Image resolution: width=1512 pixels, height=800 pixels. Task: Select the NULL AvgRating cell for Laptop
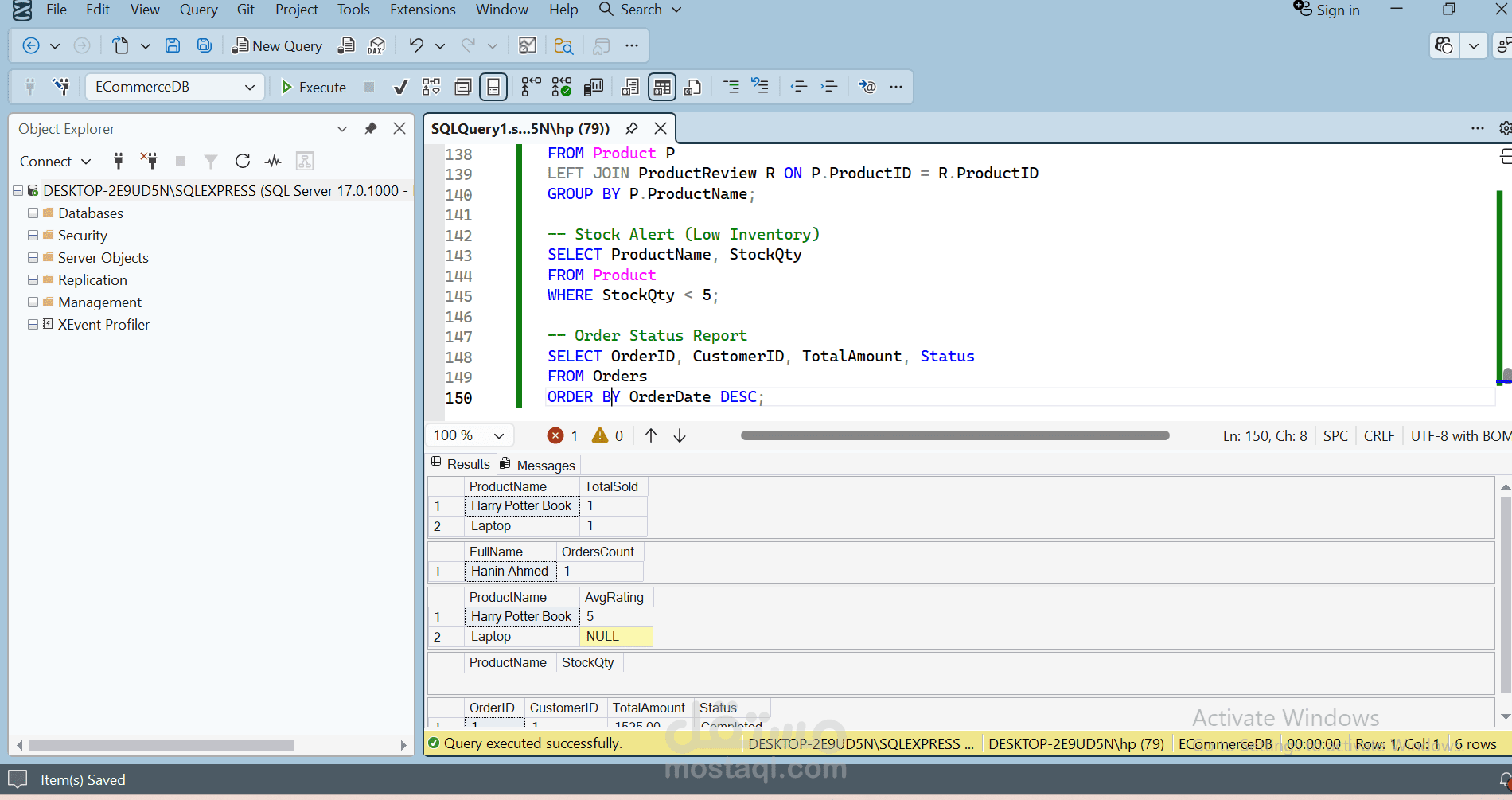[x=616, y=636]
